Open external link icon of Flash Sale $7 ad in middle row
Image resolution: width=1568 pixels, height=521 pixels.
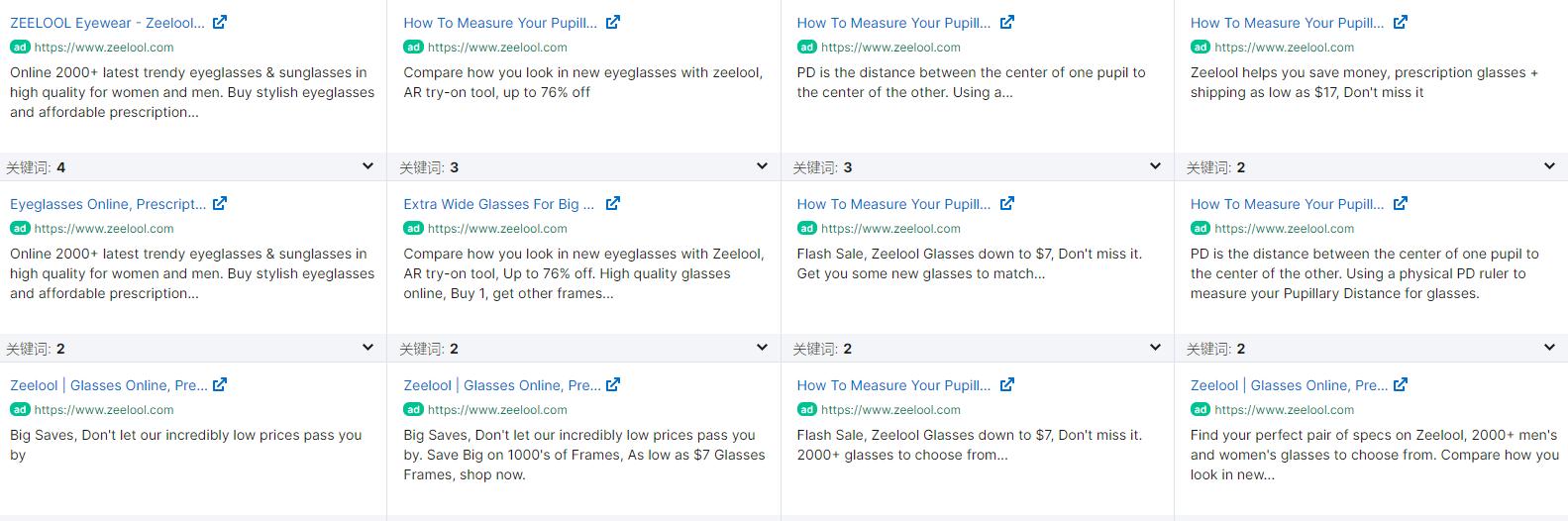tap(1007, 203)
